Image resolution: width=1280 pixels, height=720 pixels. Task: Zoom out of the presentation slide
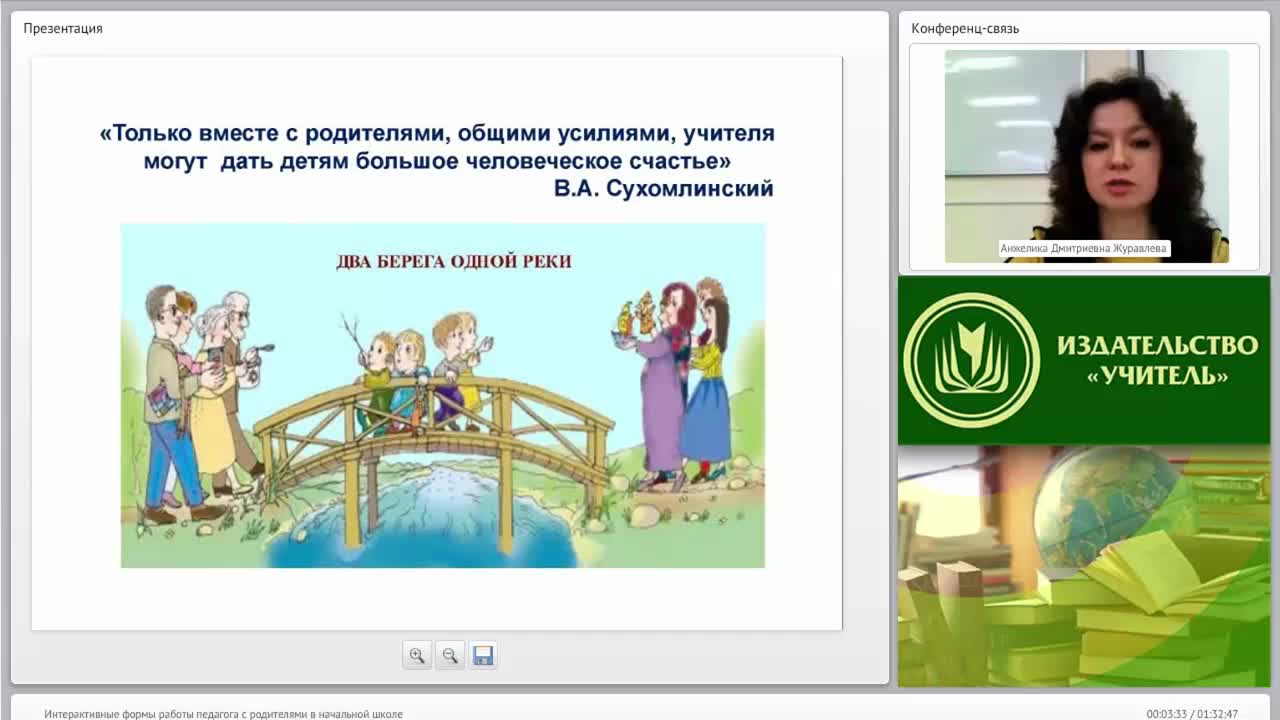tap(450, 655)
